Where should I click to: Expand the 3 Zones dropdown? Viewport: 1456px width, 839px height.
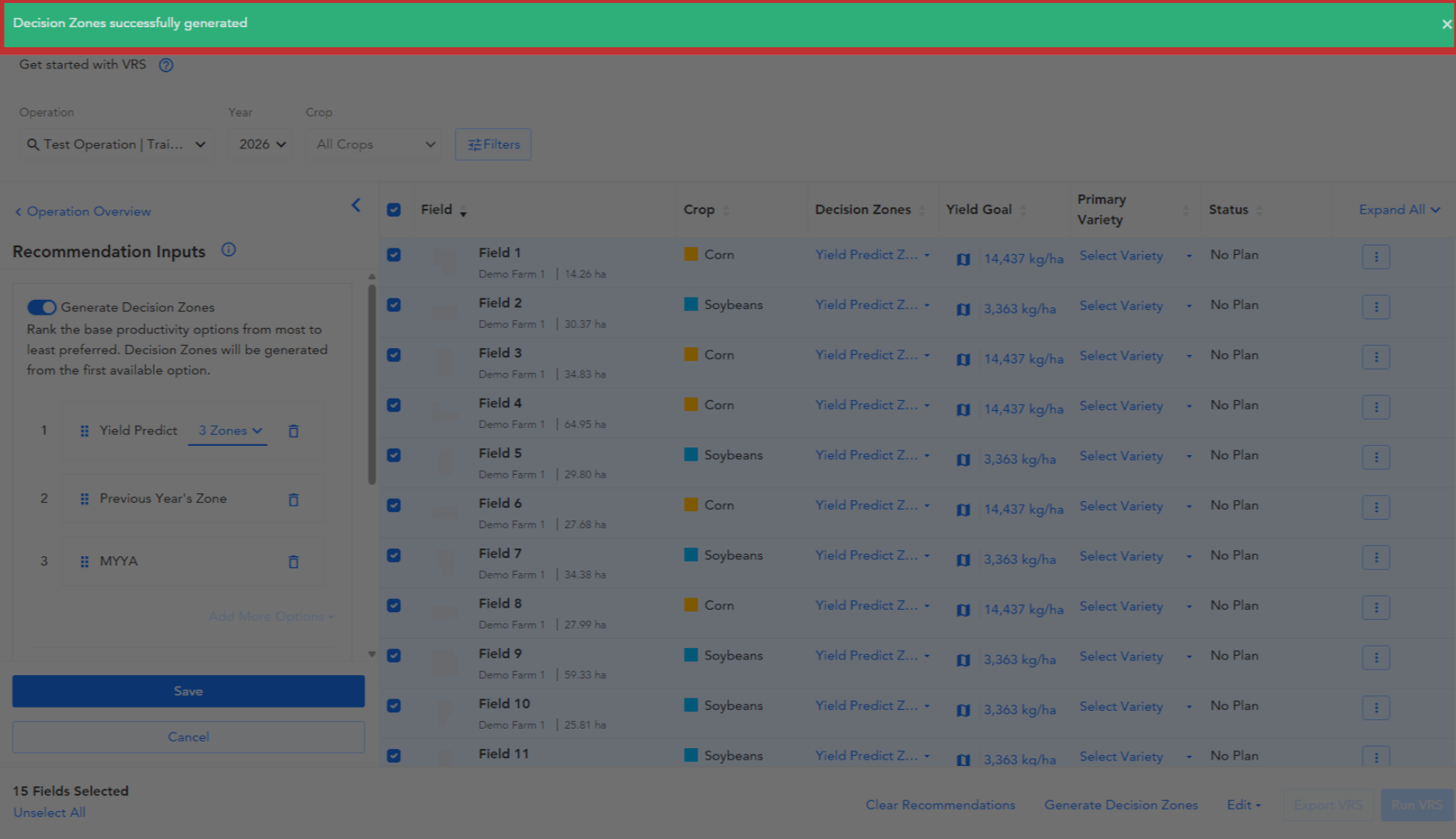point(228,431)
